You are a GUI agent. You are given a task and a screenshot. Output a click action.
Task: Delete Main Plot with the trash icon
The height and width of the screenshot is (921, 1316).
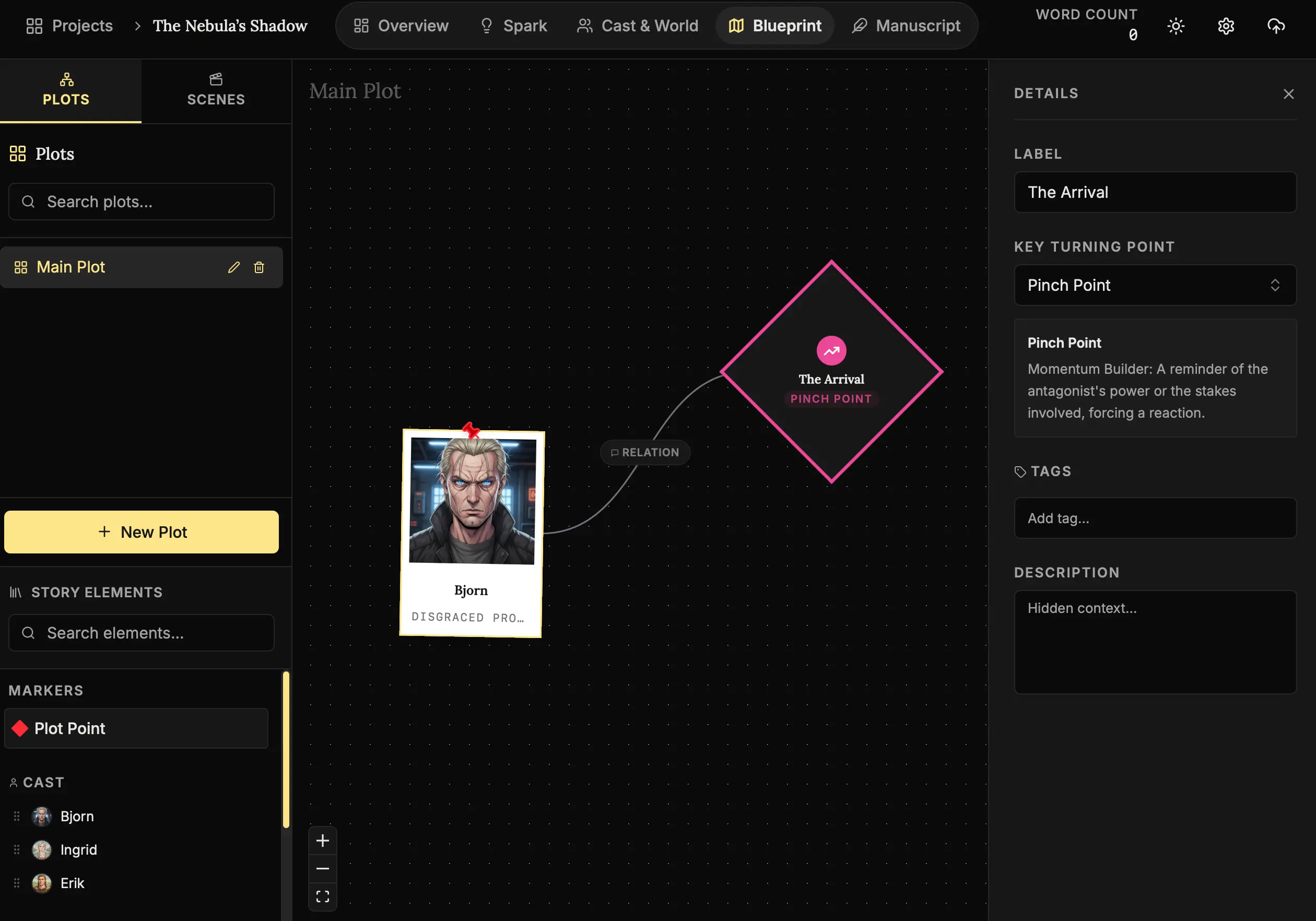259,267
